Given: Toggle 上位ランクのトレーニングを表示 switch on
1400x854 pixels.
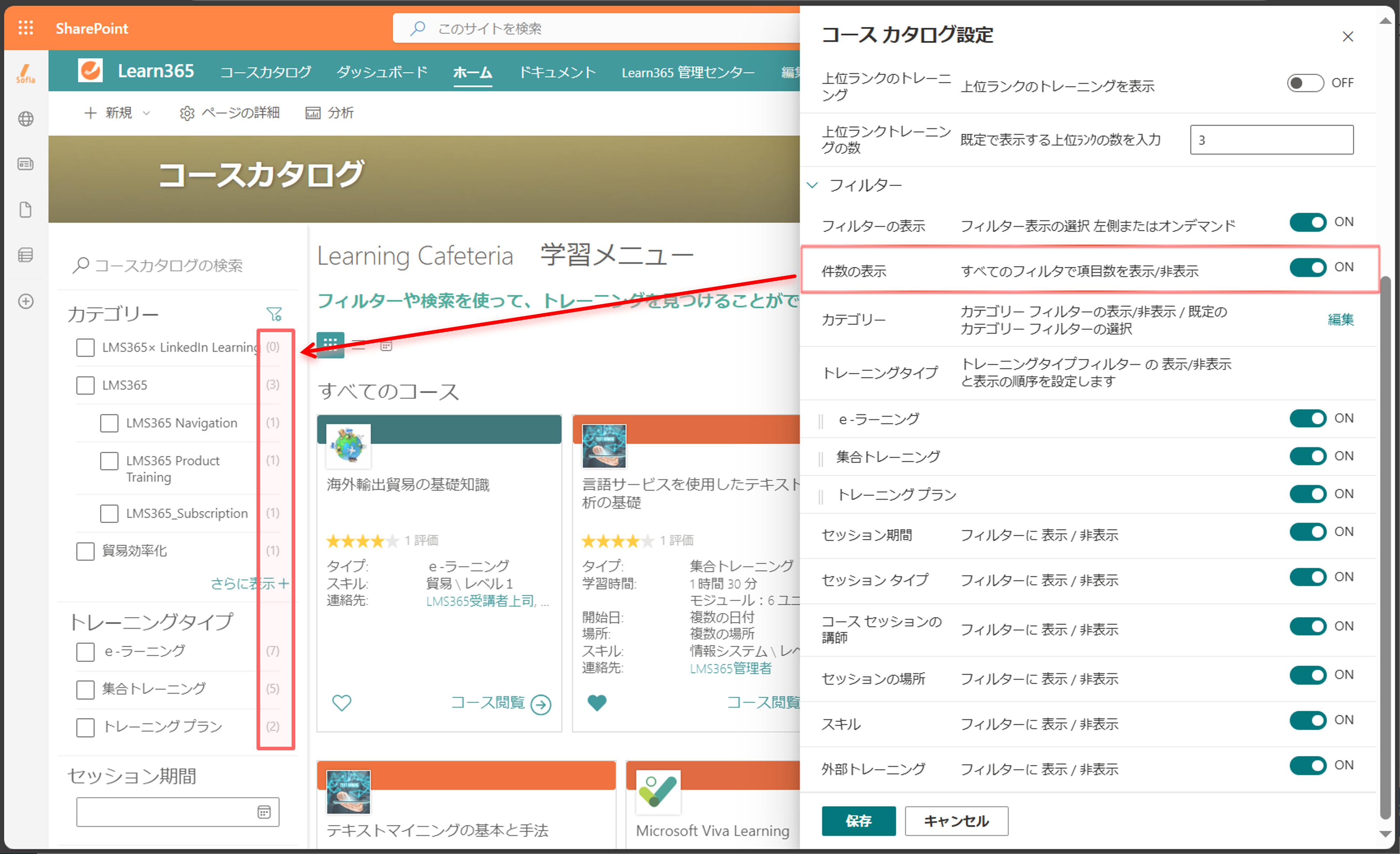Looking at the screenshot, I should click(1305, 83).
